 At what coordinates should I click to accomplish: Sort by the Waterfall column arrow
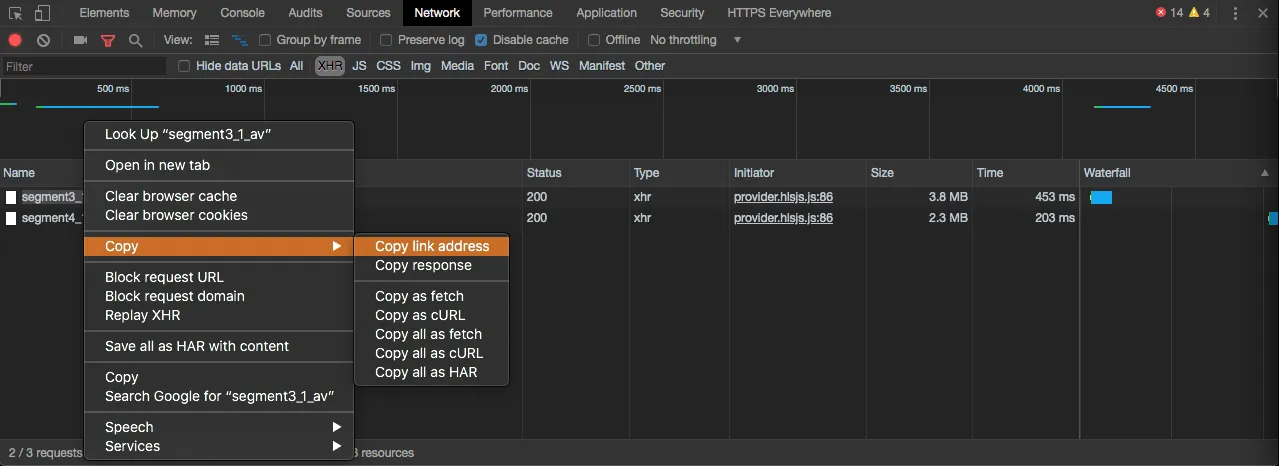(x=1265, y=173)
